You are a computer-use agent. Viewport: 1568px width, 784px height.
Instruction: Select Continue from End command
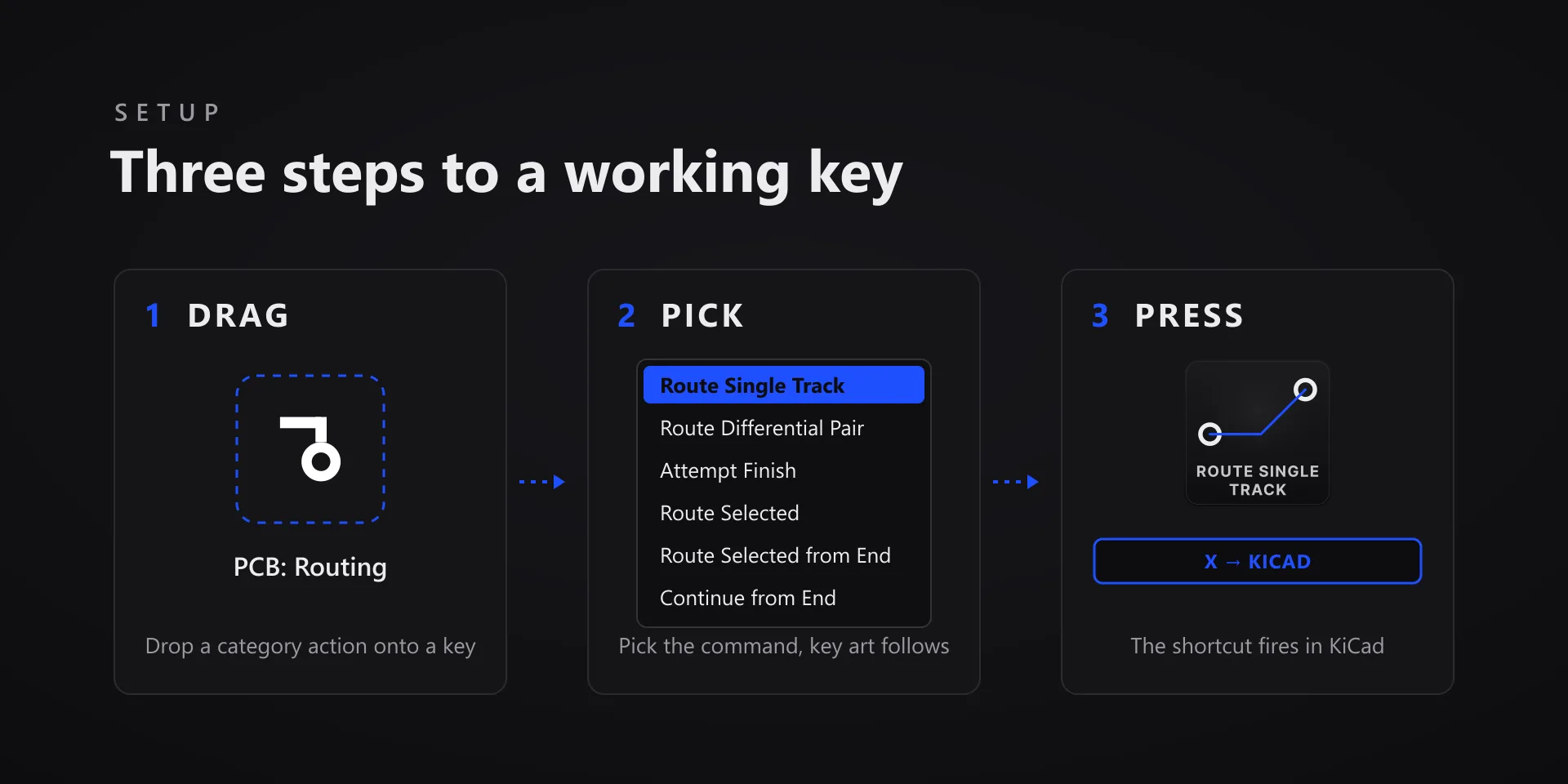point(784,598)
